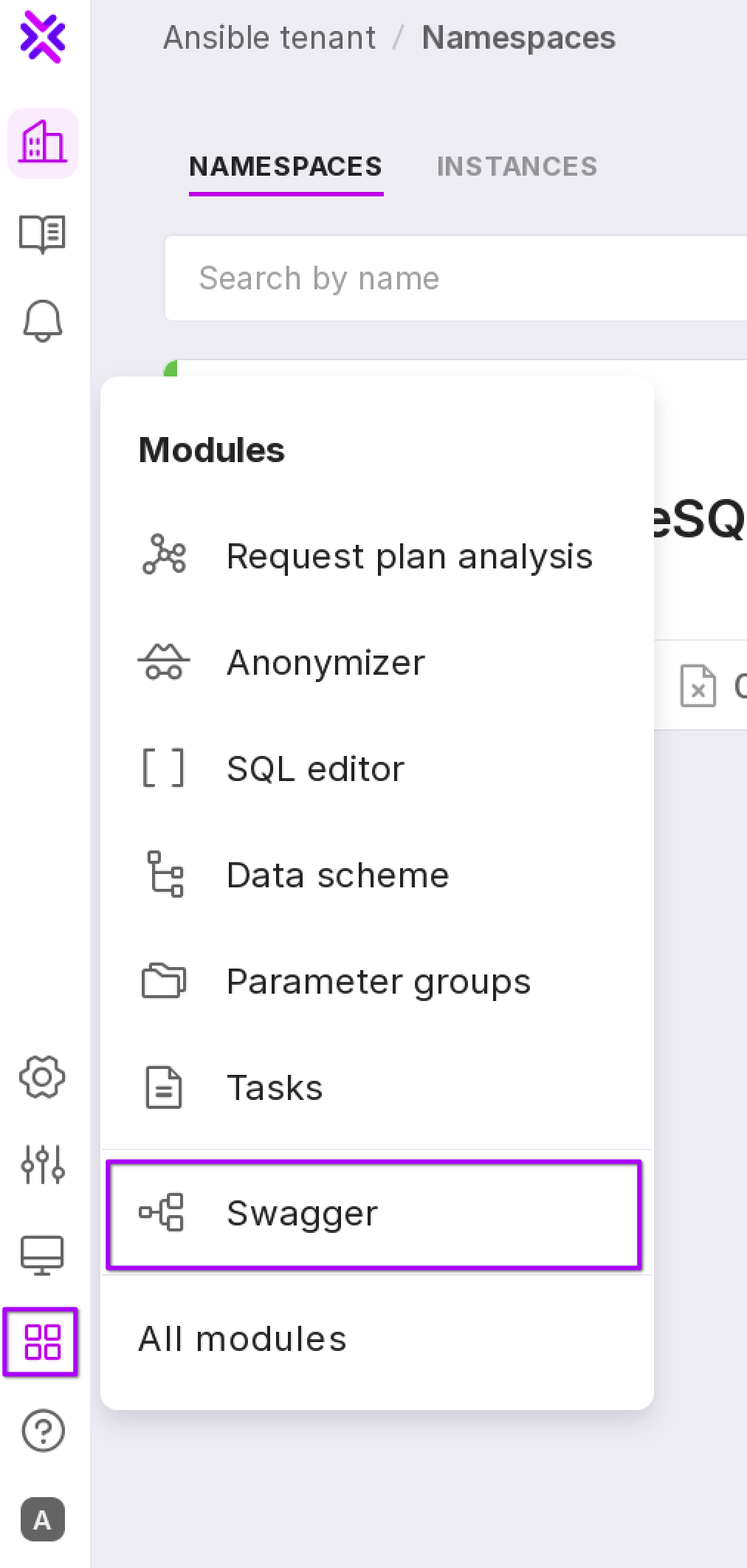Screen dimensions: 747x1568
Task: Click the All modules link
Action: 242,1338
